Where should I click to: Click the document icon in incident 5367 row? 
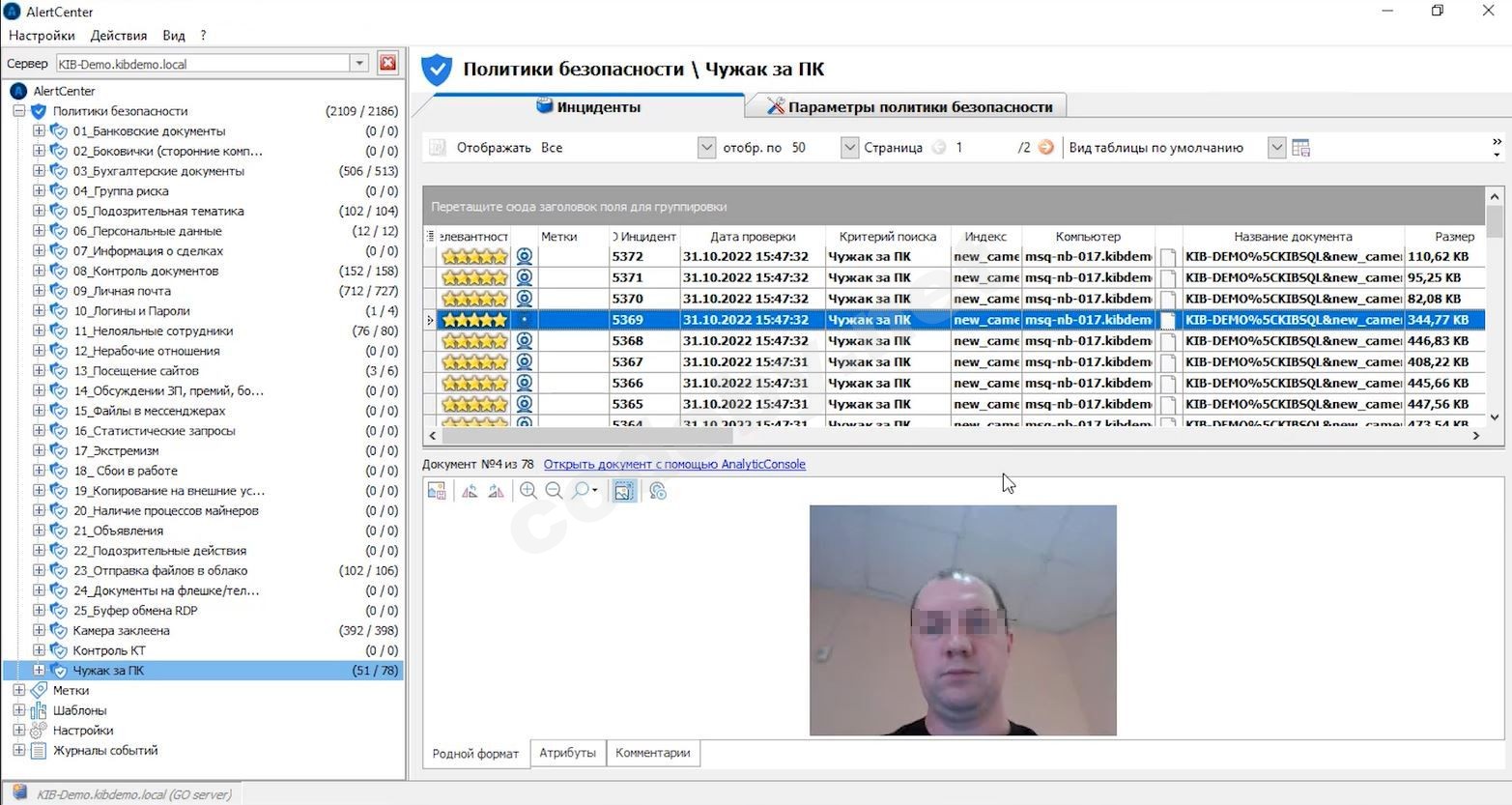(x=1168, y=361)
